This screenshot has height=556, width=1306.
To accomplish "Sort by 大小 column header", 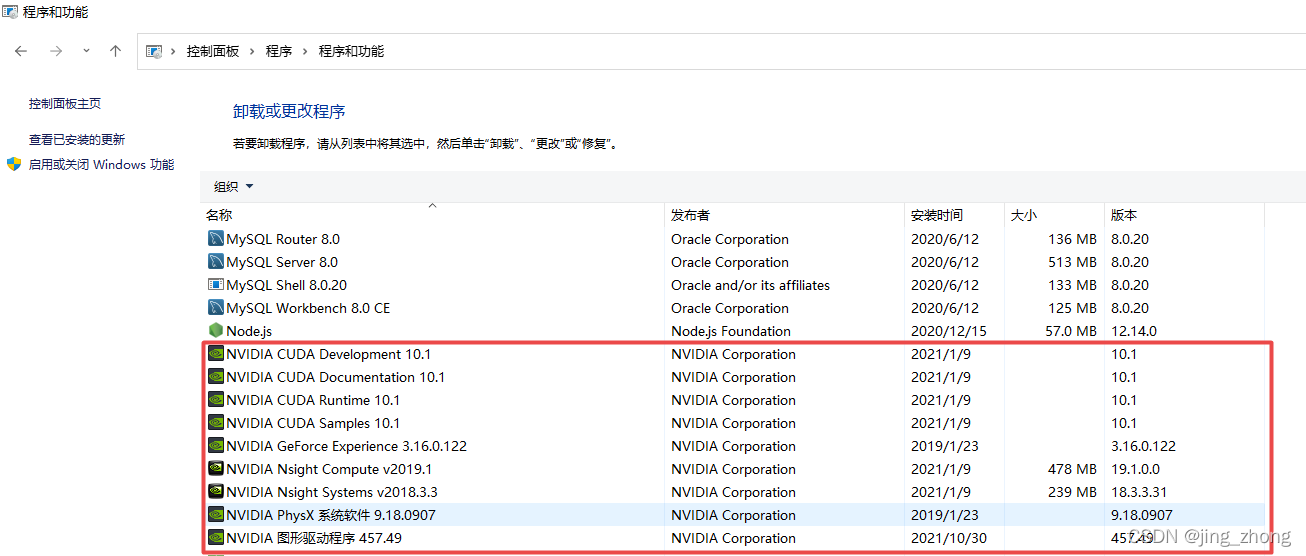I will coord(1024,215).
